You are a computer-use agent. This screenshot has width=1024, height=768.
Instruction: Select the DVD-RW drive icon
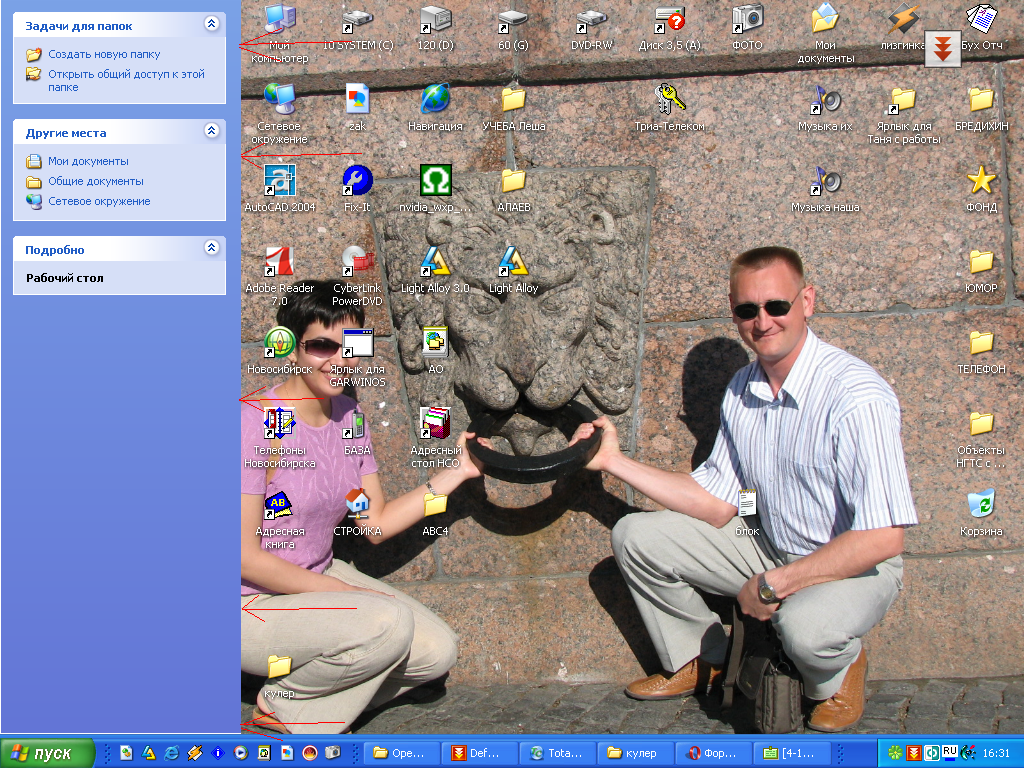pyautogui.click(x=591, y=19)
